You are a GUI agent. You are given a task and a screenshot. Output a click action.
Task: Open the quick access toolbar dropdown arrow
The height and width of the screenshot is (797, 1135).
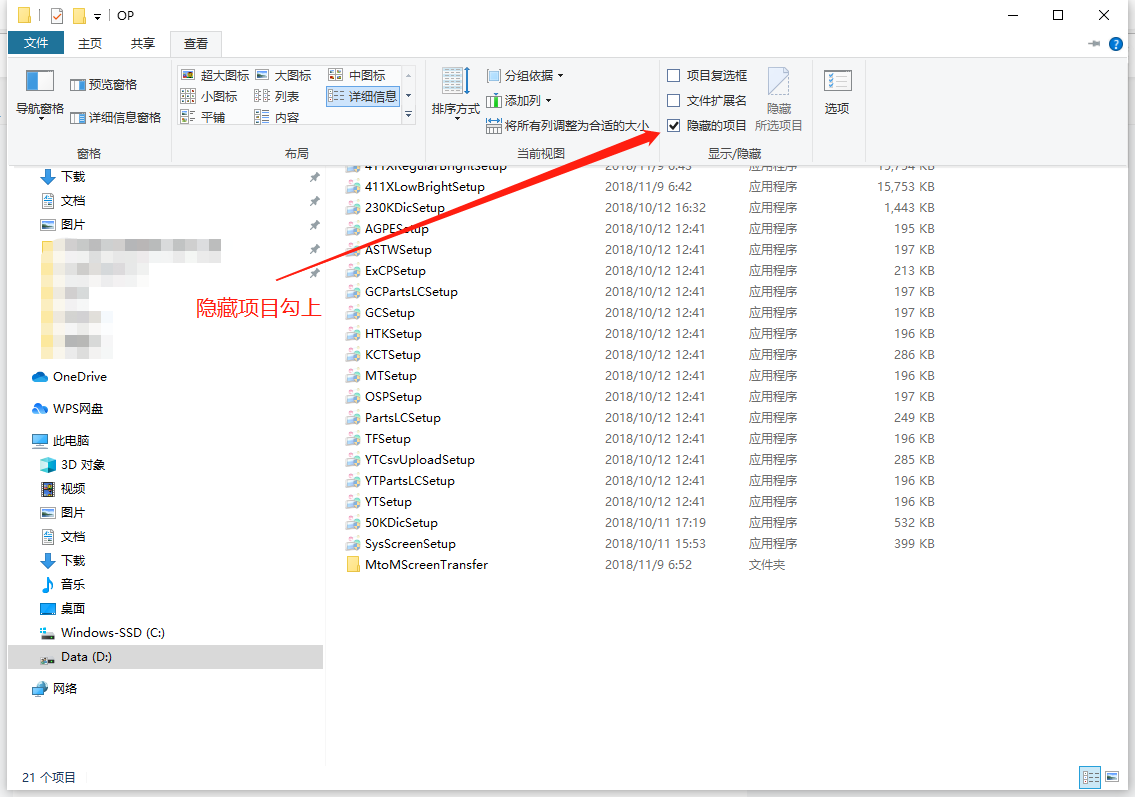coord(97,16)
